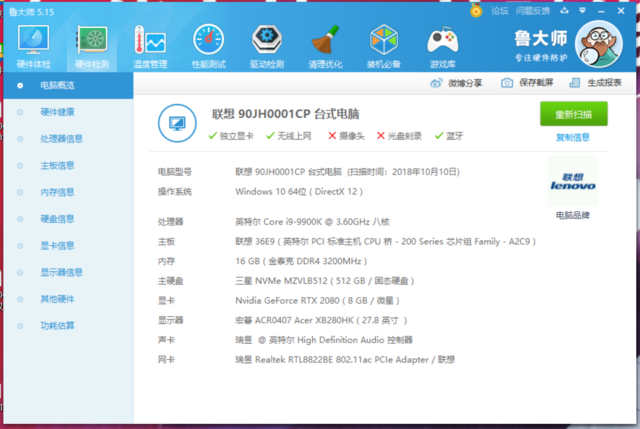The width and height of the screenshot is (640, 429).
Task: Open 游戏库 game library controller
Action: (x=442, y=47)
